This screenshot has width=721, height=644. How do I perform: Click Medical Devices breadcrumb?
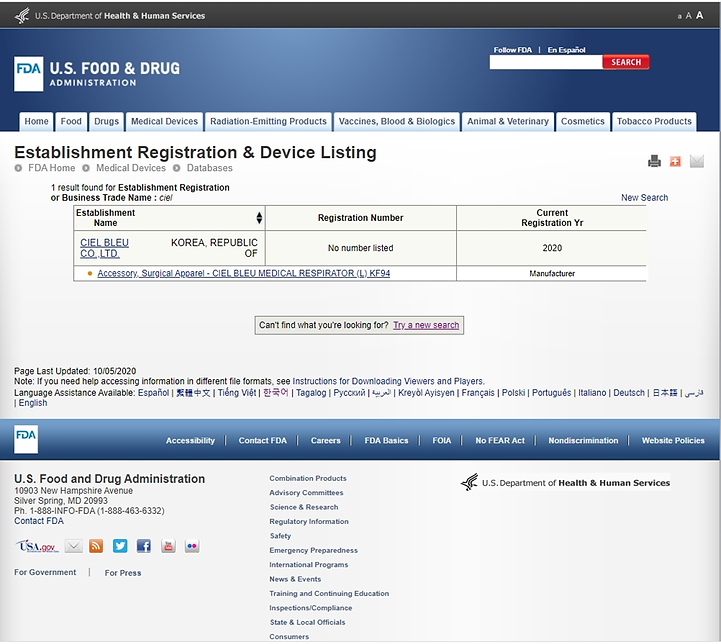click(131, 168)
